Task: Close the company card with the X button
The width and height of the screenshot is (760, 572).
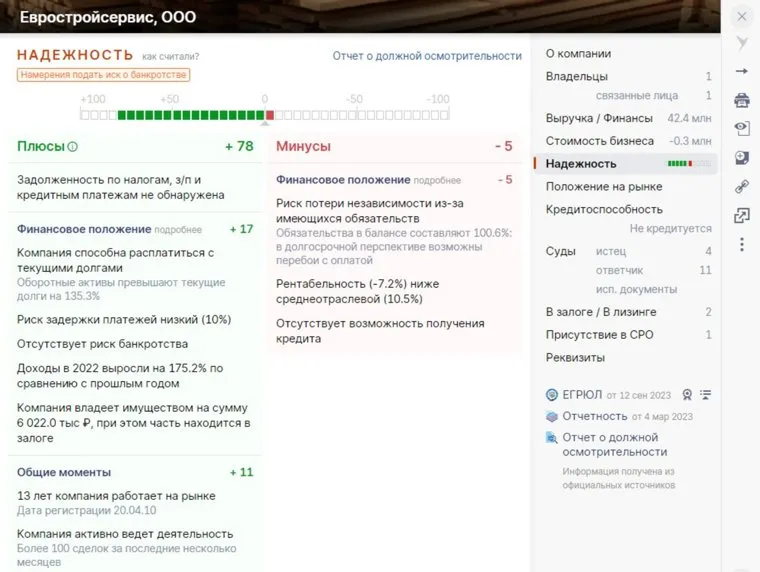Action: (741, 17)
